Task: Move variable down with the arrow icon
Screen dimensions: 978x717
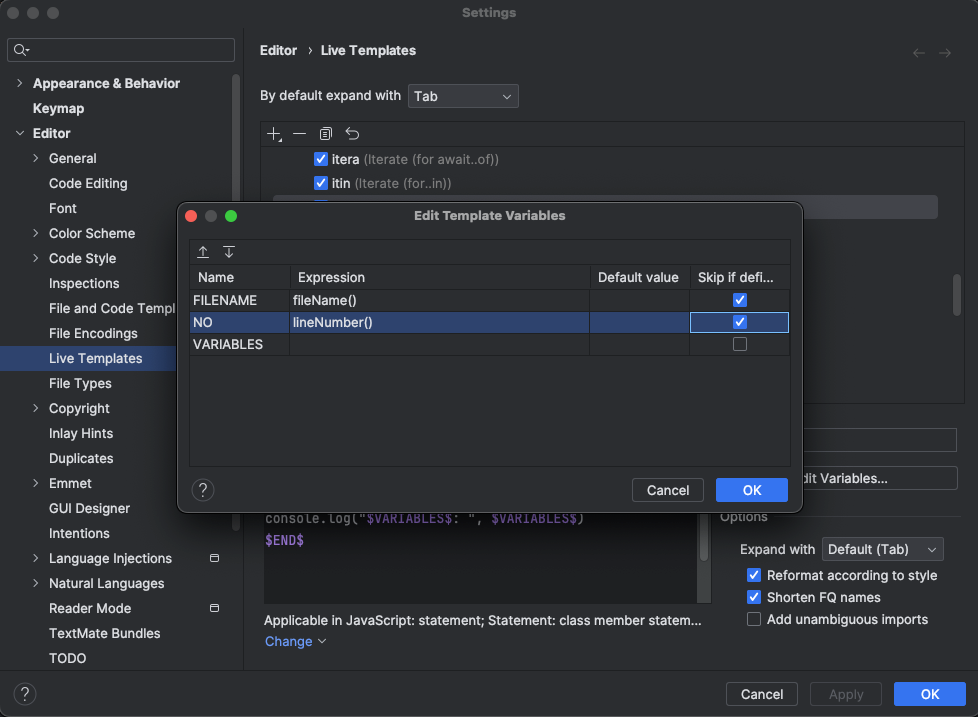Action: click(229, 252)
